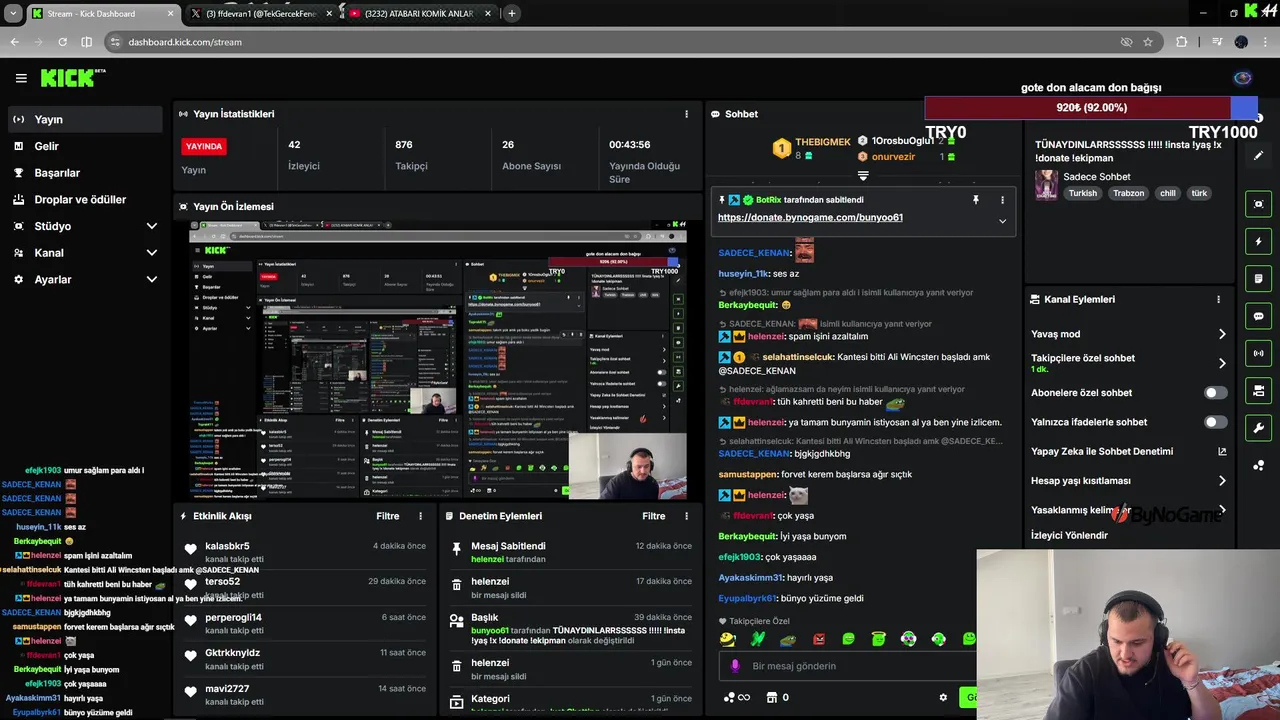Click the Trabzon tag chip
Screen dimensions: 1280x720
coord(1129,194)
